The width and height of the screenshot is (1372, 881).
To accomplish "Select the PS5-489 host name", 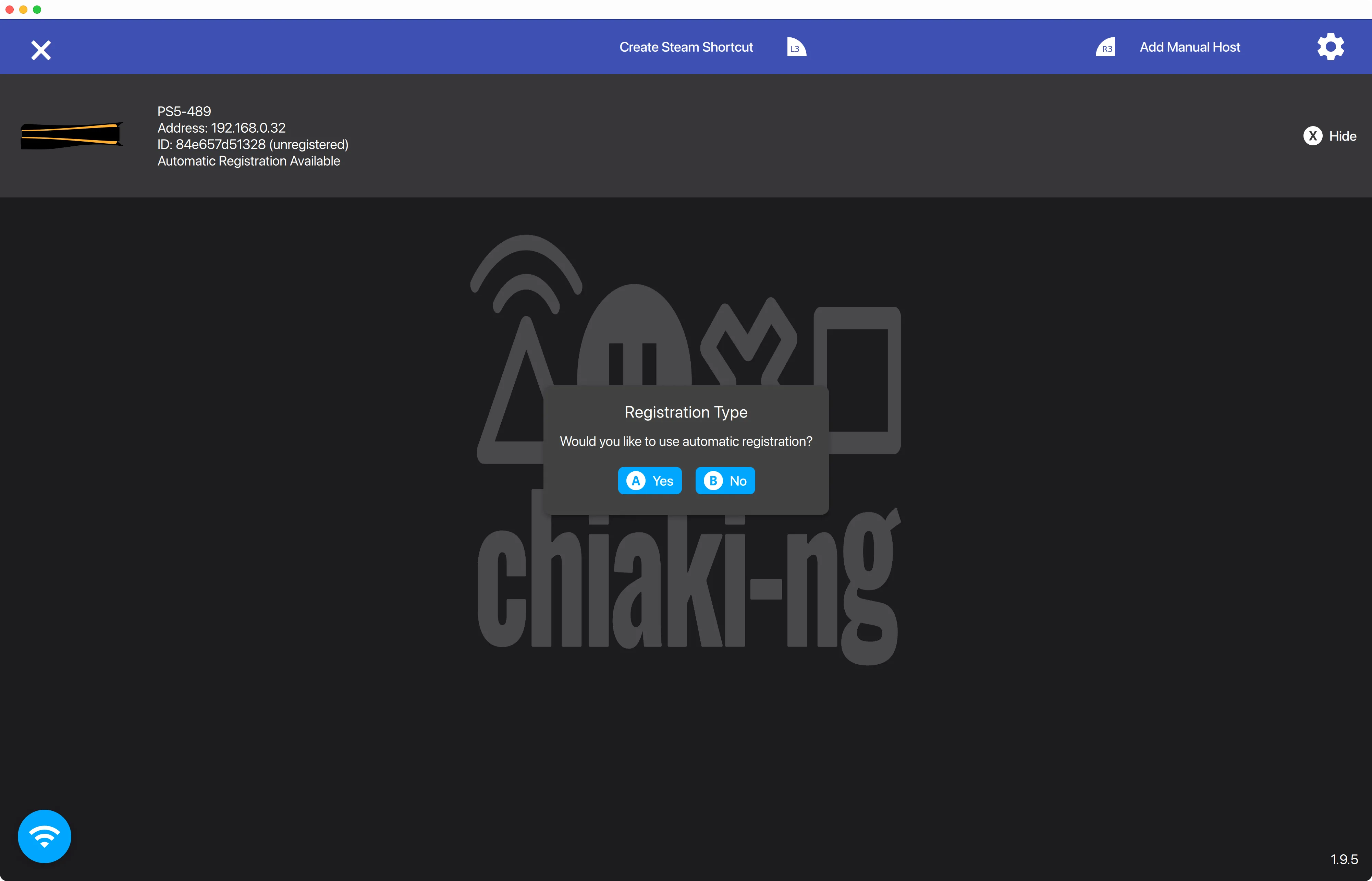I will [184, 111].
